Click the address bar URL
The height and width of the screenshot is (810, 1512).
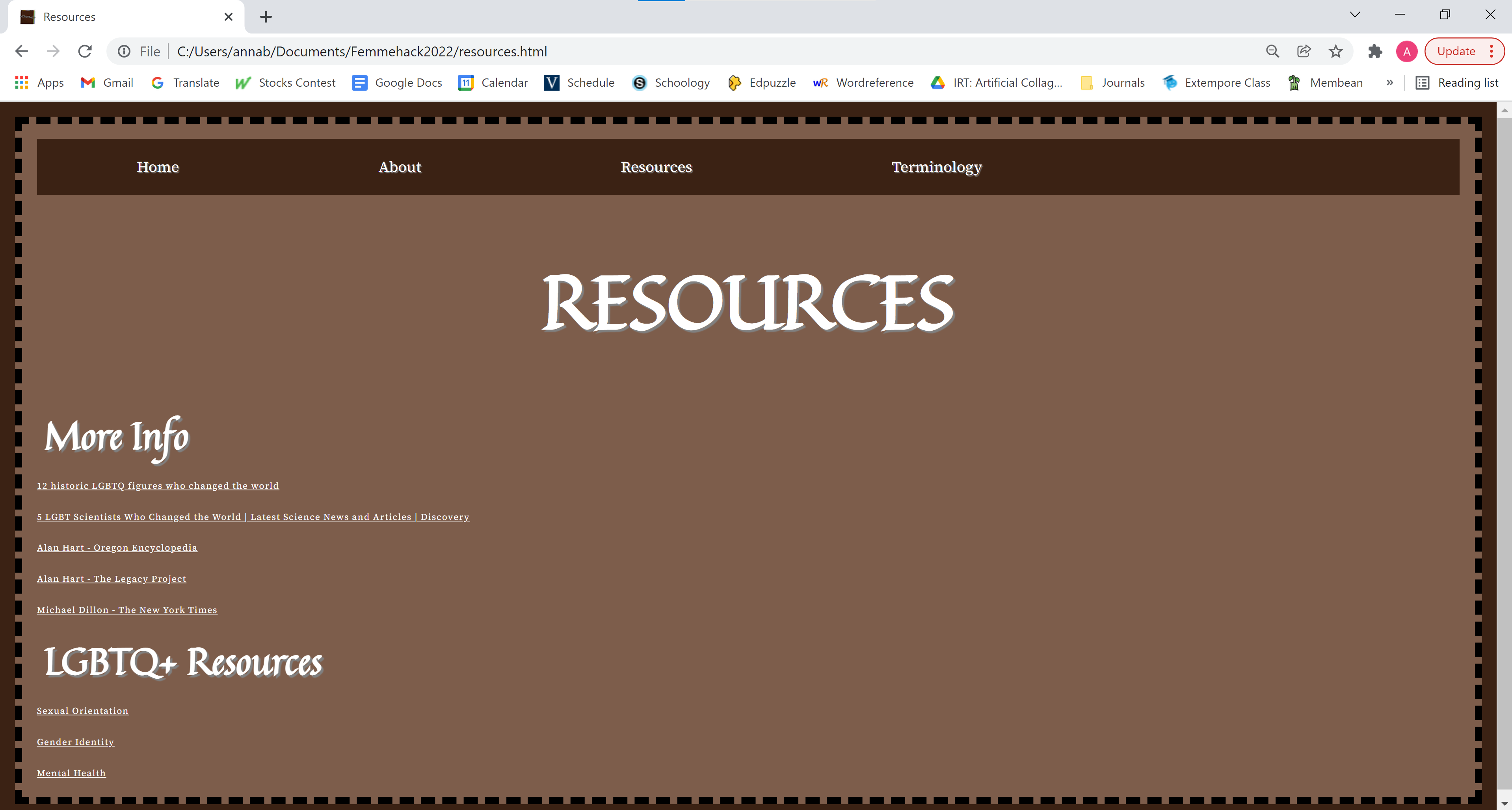[362, 52]
